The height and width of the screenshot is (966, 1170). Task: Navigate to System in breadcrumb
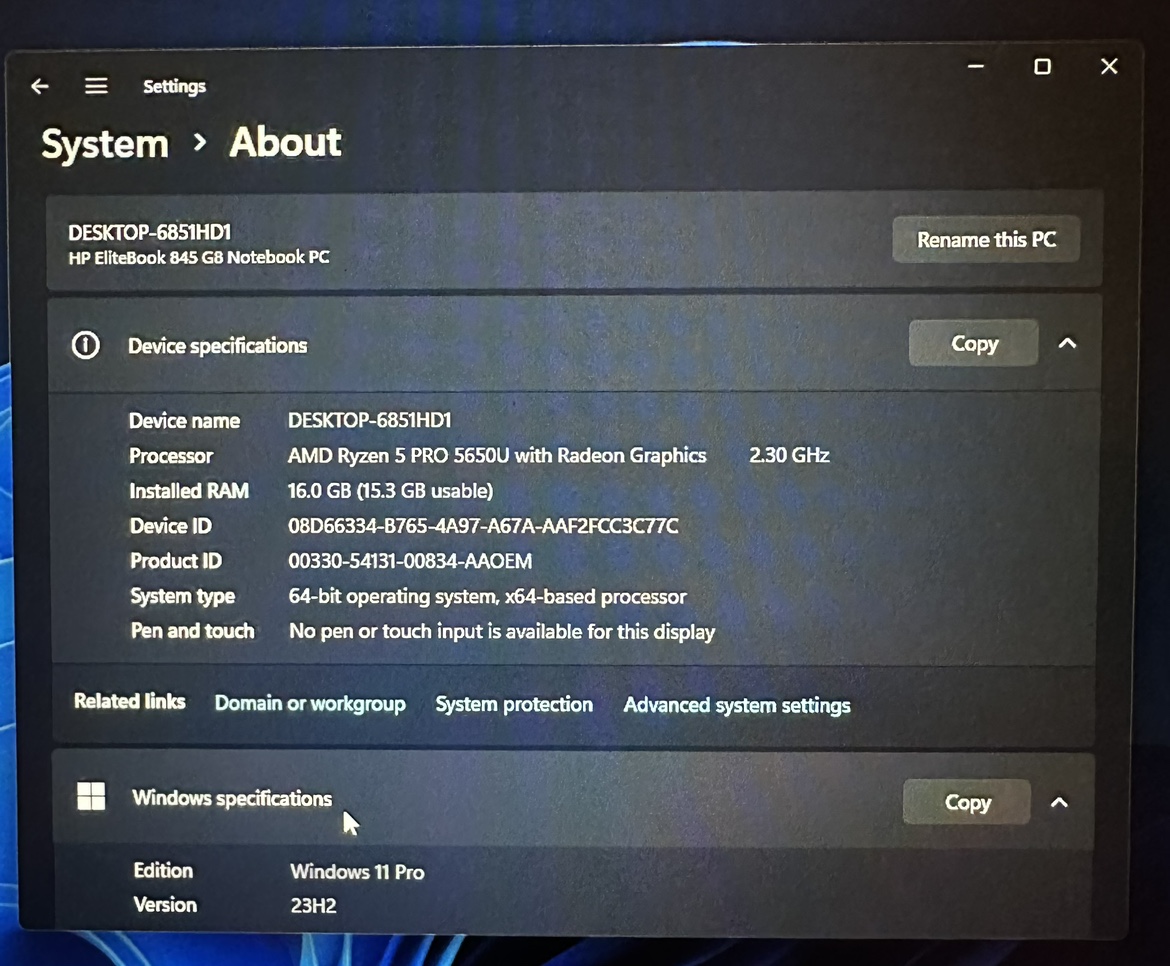point(105,143)
